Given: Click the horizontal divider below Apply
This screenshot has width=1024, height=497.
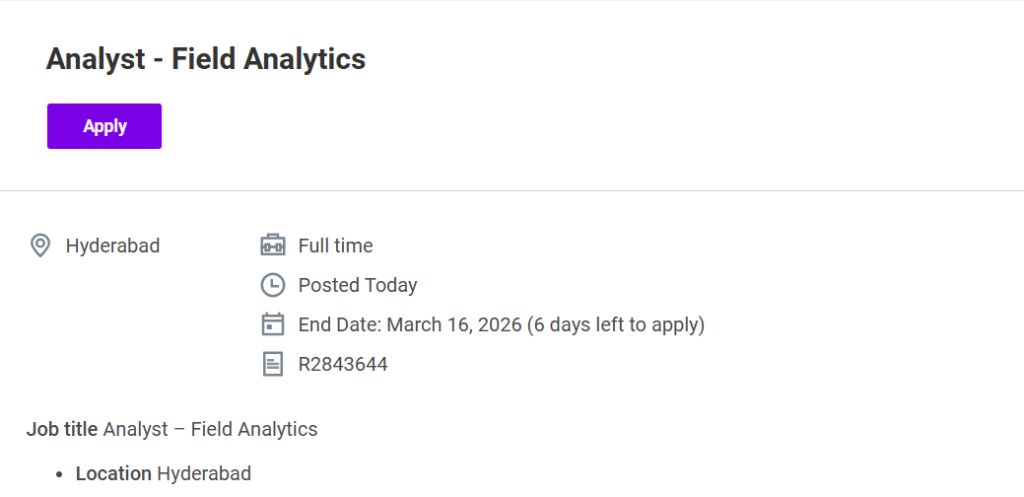Looking at the screenshot, I should [512, 190].
